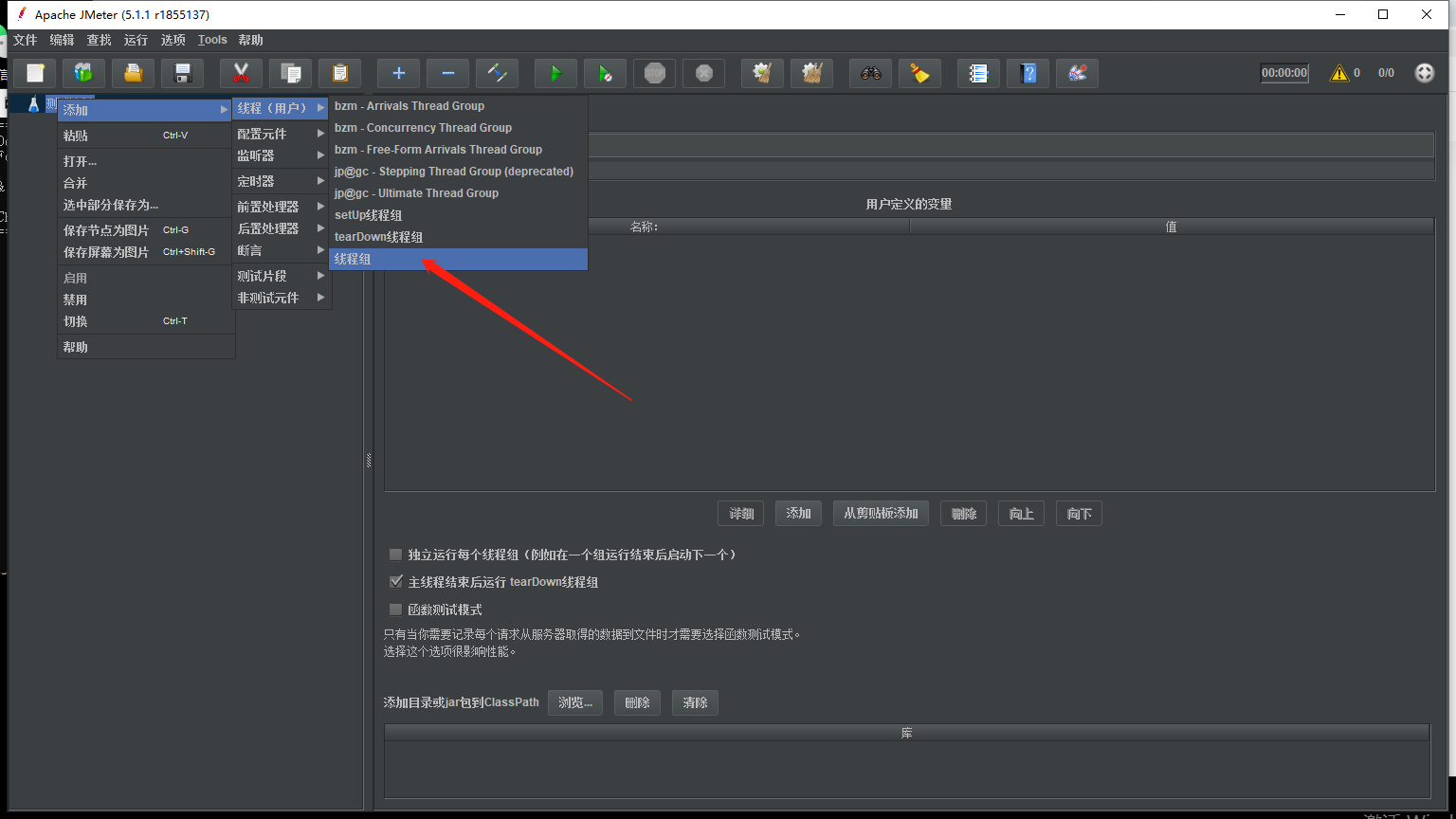The width and height of the screenshot is (1456, 819).
Task: Click the warning triangle log icon
Action: coord(1339,73)
